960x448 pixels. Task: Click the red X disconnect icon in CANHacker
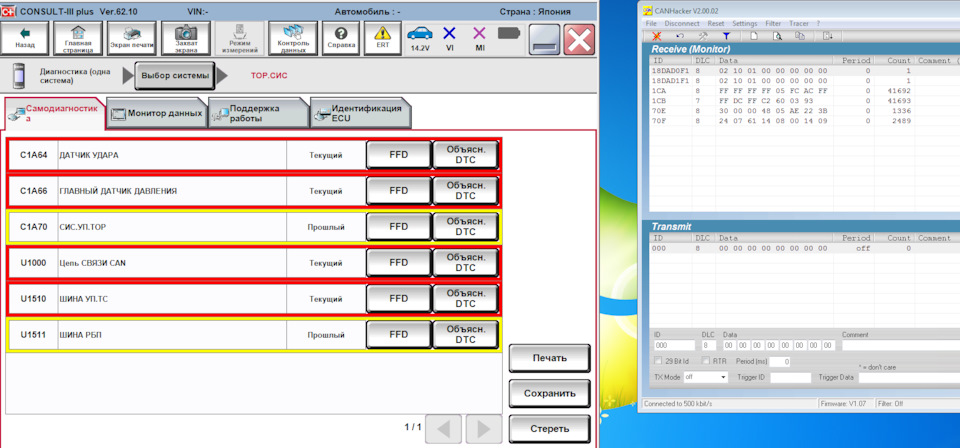(656, 36)
